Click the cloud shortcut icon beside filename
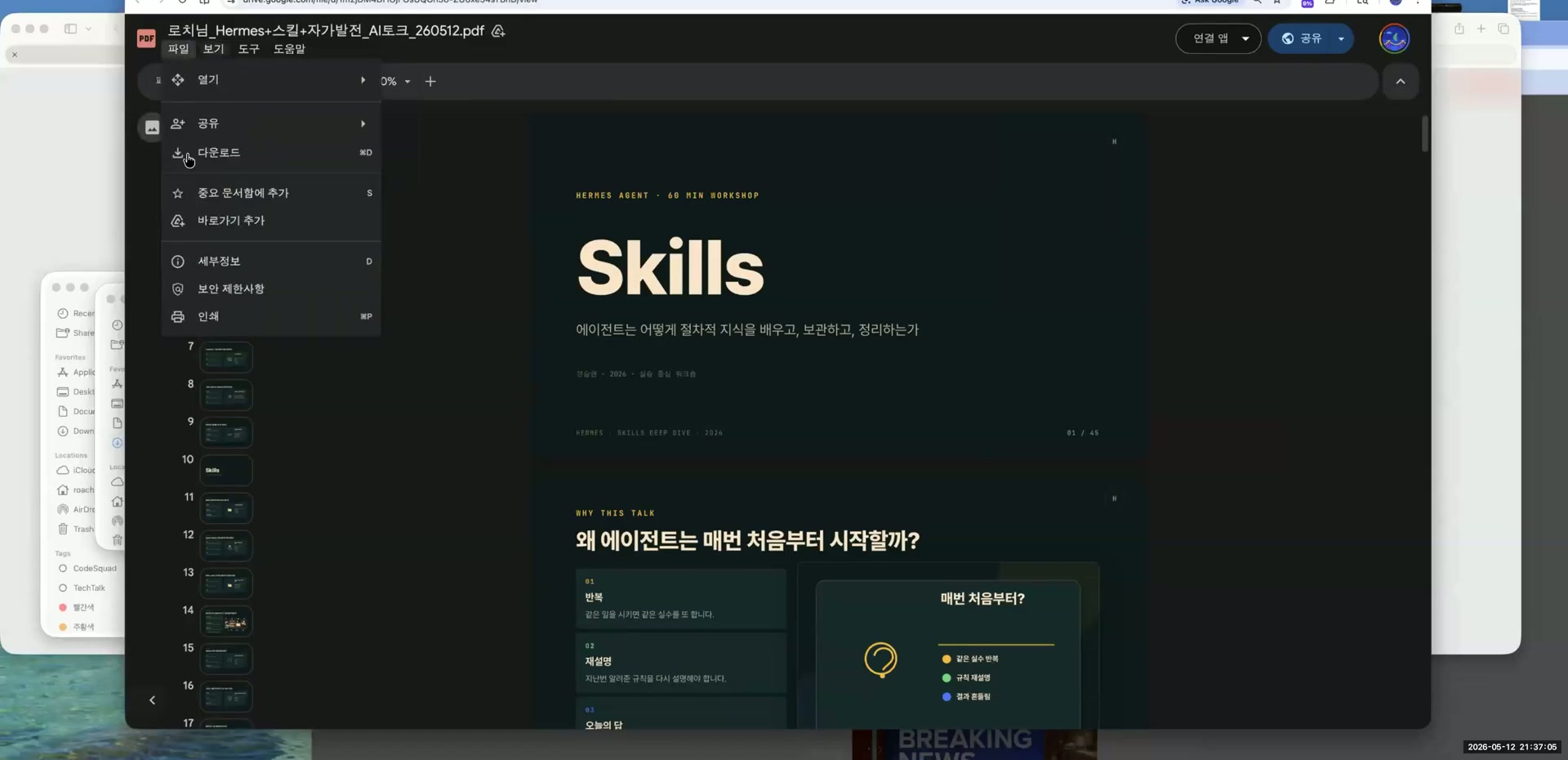Image resolution: width=1568 pixels, height=760 pixels. [498, 31]
